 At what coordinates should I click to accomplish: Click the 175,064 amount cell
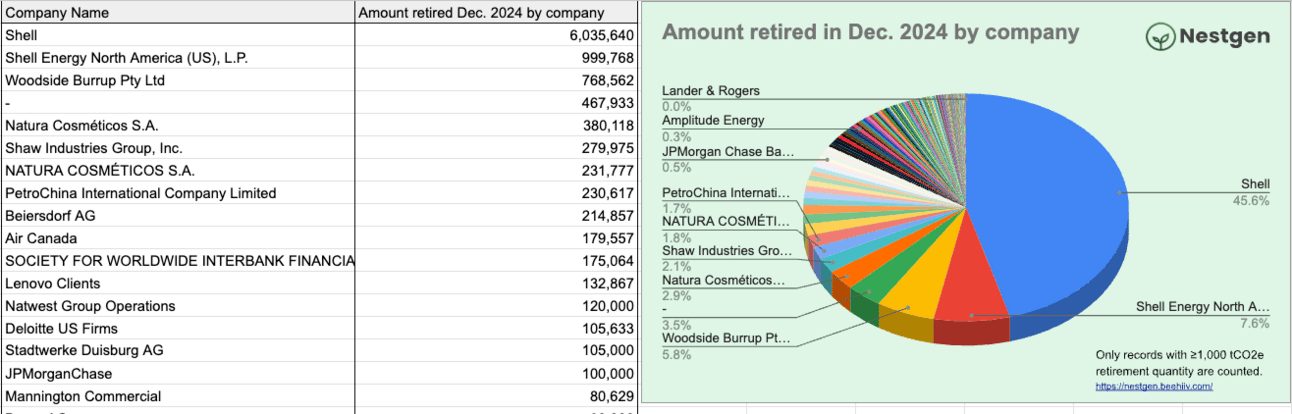pyautogui.click(x=497, y=261)
